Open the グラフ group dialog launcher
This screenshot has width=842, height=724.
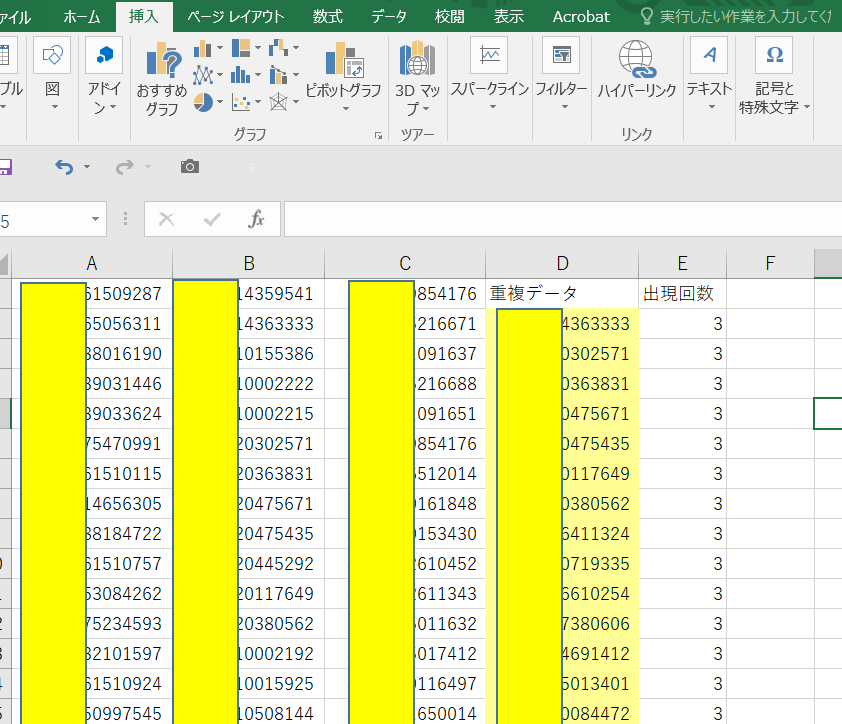(379, 136)
